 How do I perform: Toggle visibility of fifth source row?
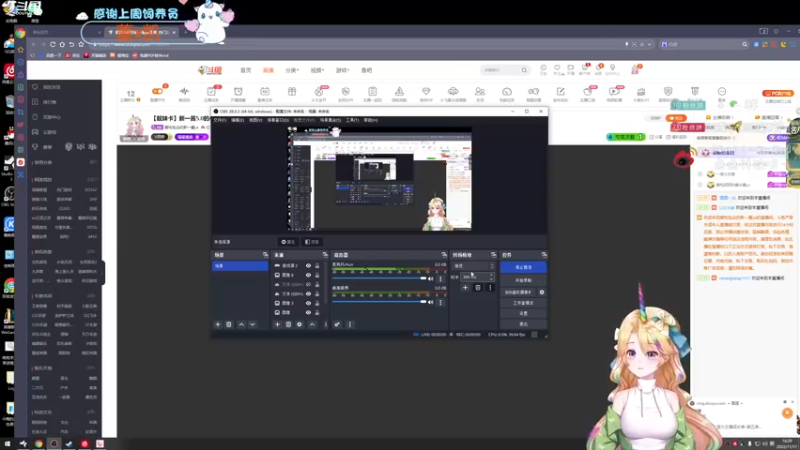(x=308, y=303)
